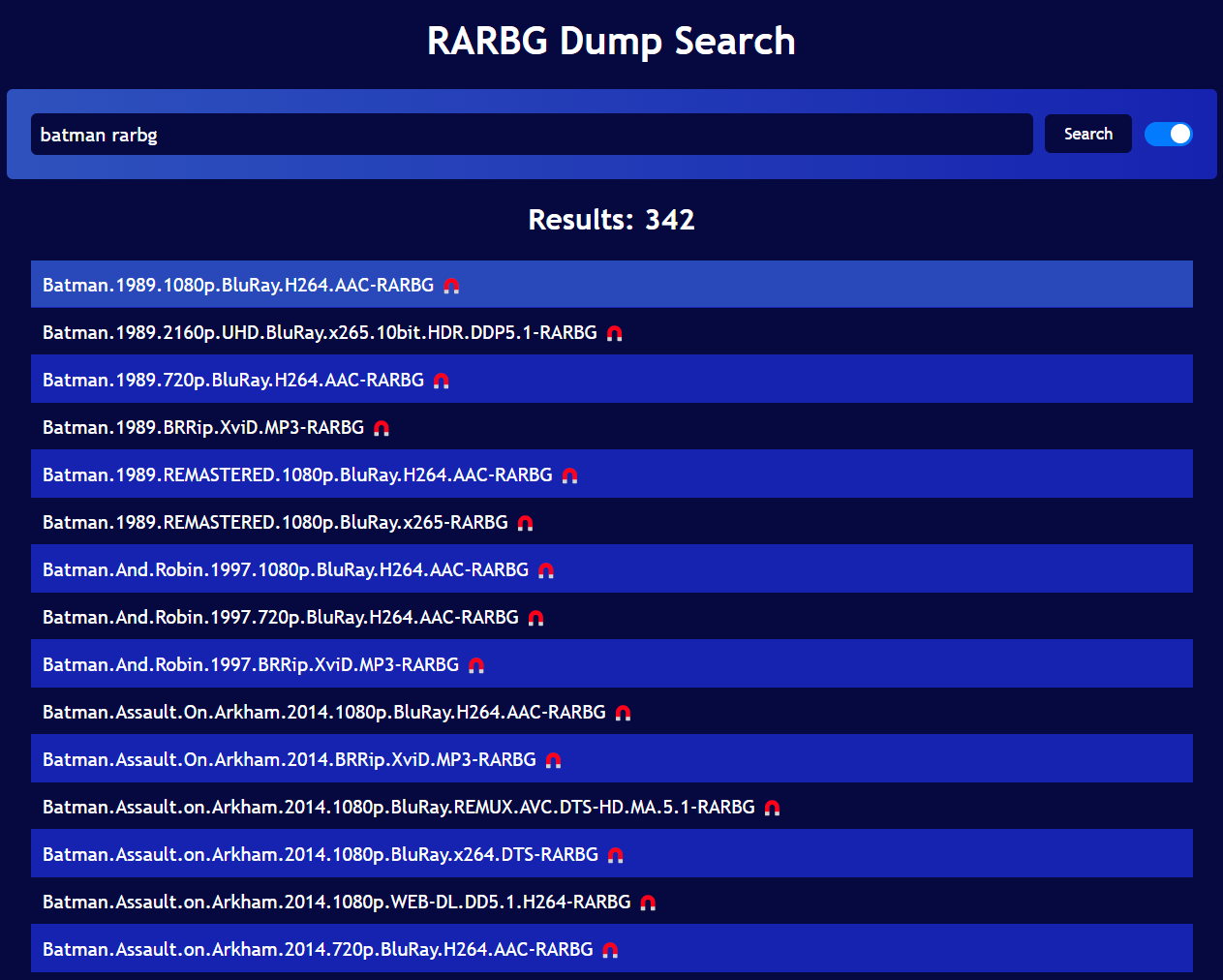
Task: Select the Batman.1989.2160p.UHD.BluRay.x265.10bit.HDR.DDP5.1-RARBG title
Action: (x=320, y=332)
